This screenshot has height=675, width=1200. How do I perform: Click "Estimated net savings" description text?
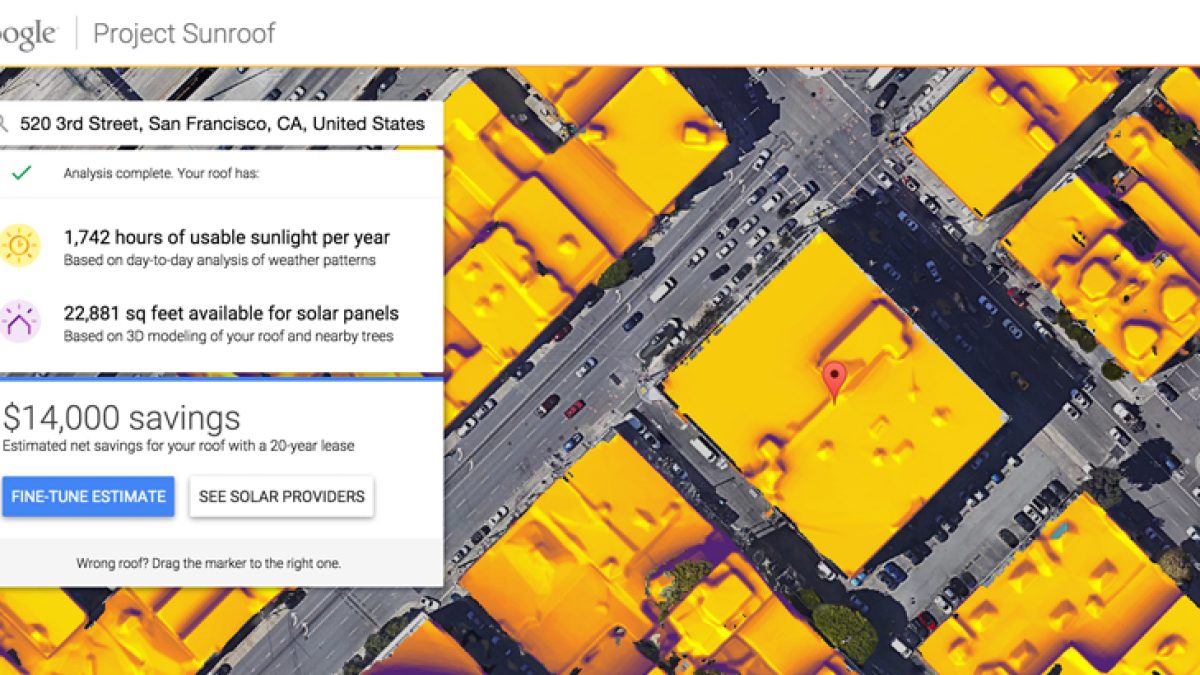[178, 446]
